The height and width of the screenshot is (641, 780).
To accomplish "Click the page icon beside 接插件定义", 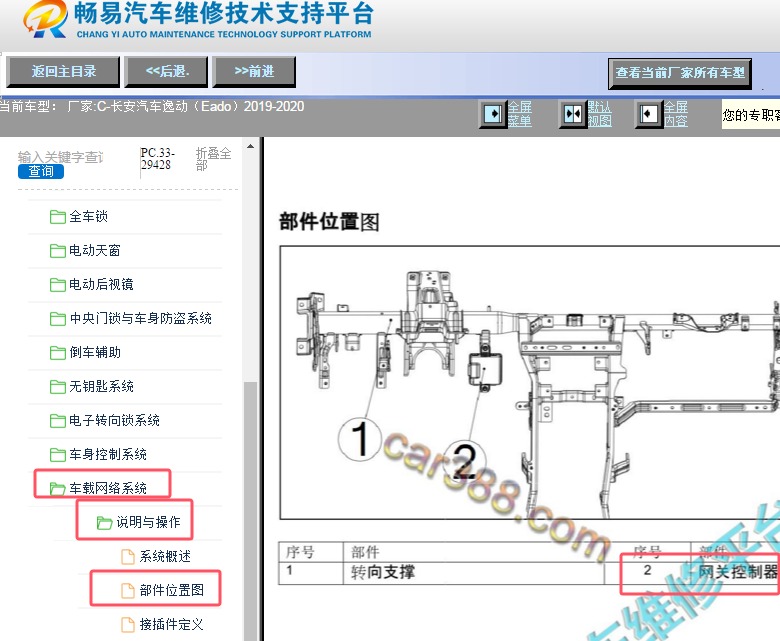I will tap(128, 624).
